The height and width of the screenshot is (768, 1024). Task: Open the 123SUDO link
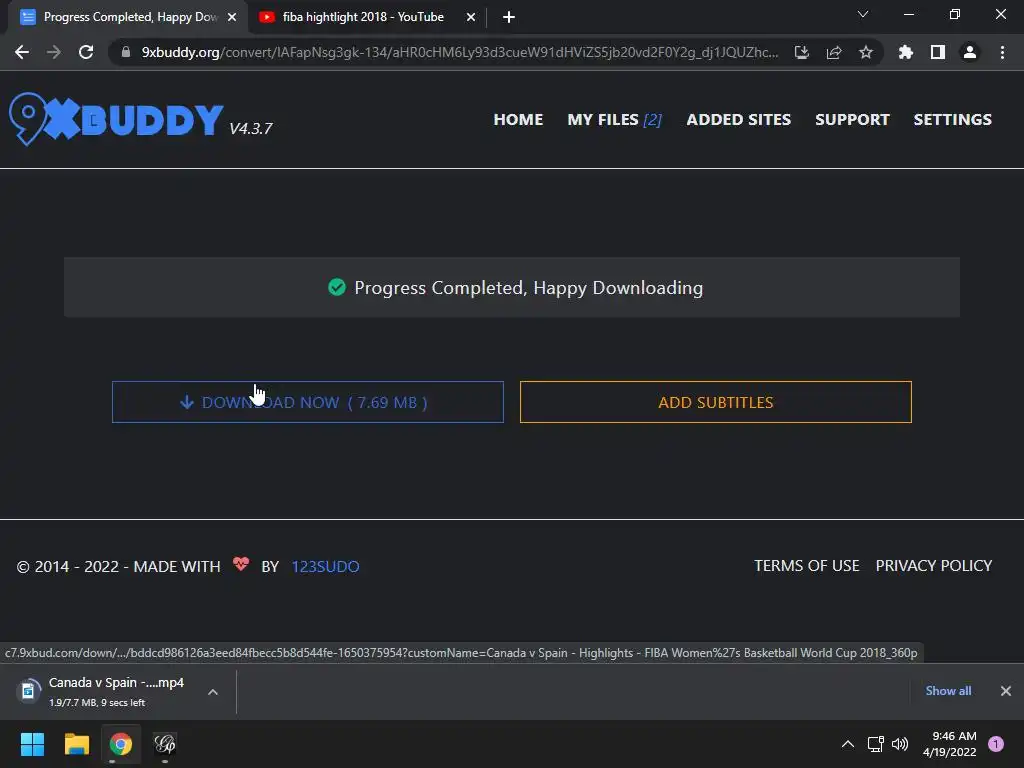point(325,566)
